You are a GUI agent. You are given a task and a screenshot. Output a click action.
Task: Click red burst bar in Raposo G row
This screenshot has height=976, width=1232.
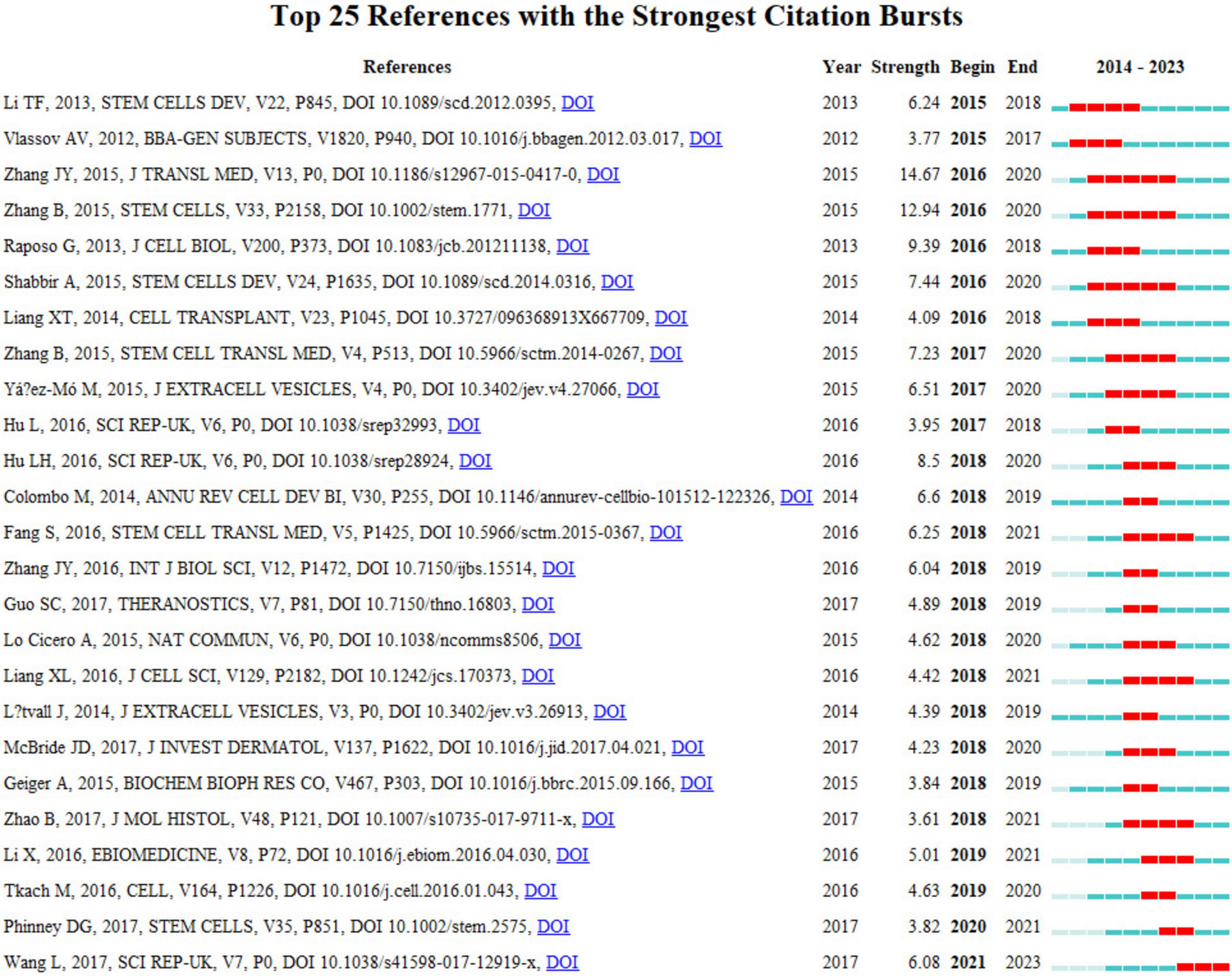click(1113, 251)
